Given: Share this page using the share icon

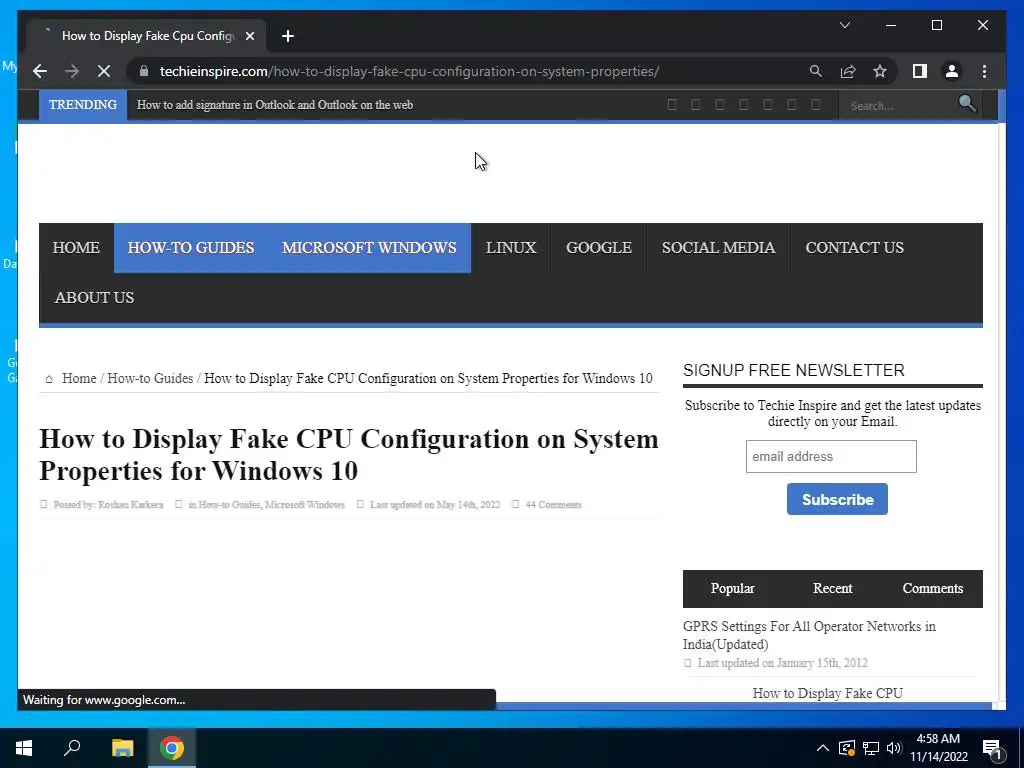Looking at the screenshot, I should pos(848,71).
